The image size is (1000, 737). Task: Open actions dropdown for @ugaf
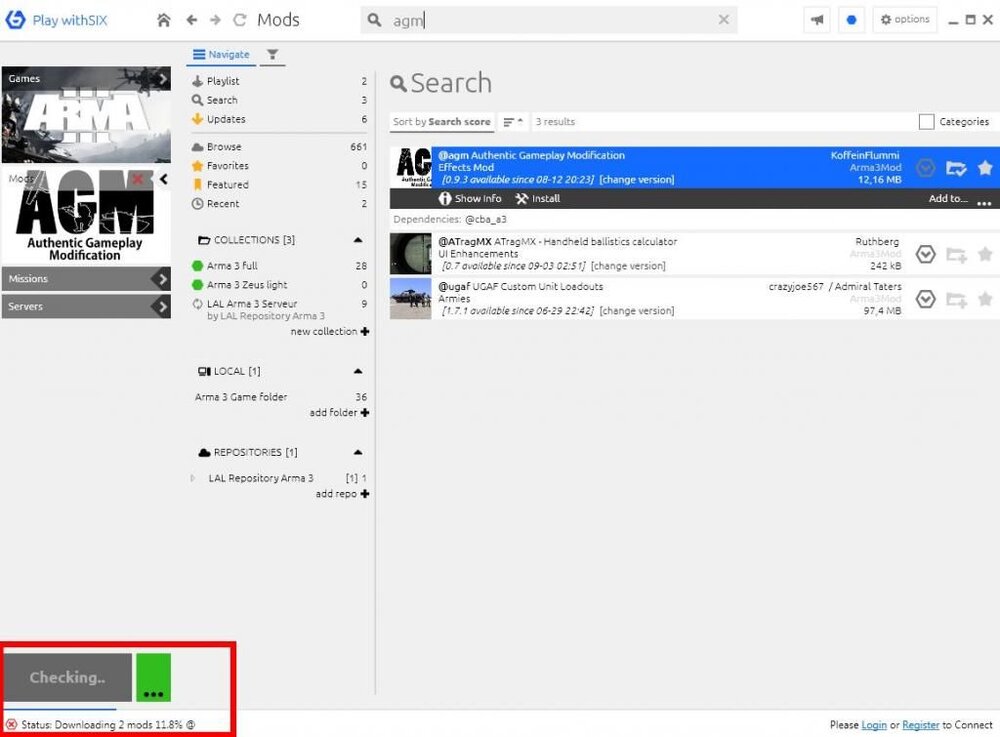pyautogui.click(x=925, y=299)
